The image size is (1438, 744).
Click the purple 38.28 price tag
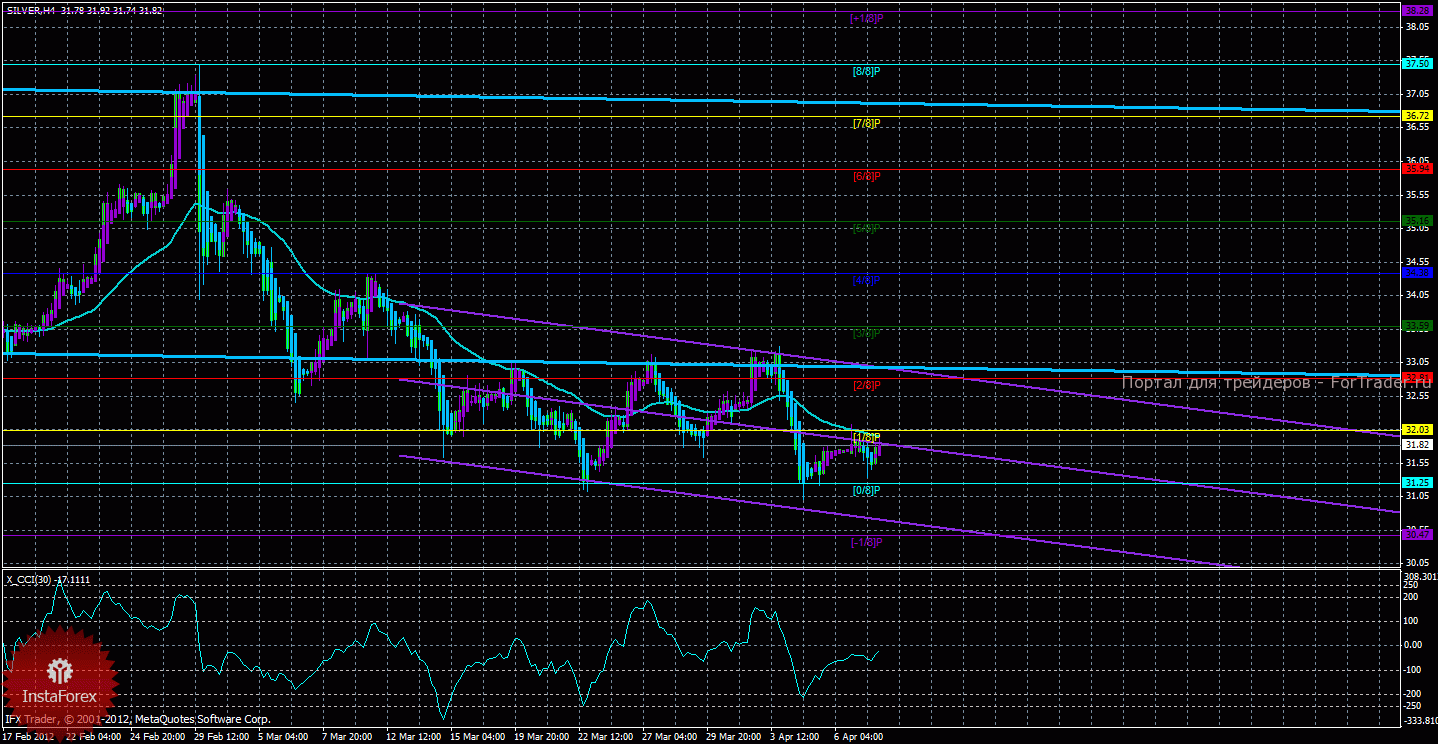tap(1417, 10)
